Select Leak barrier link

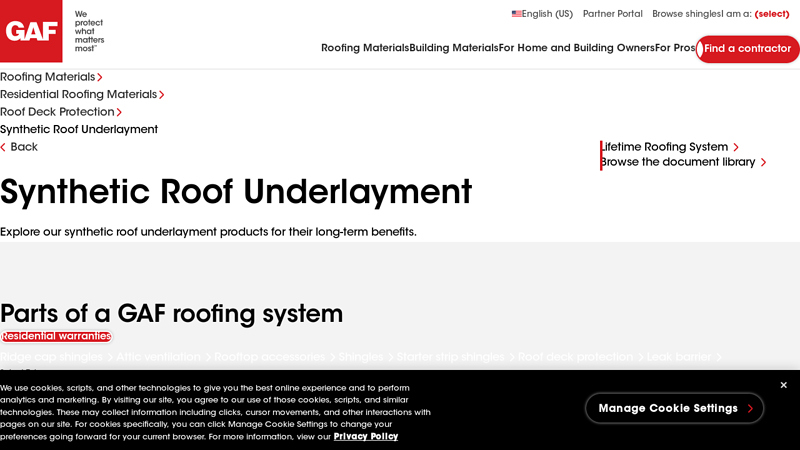tap(684, 357)
